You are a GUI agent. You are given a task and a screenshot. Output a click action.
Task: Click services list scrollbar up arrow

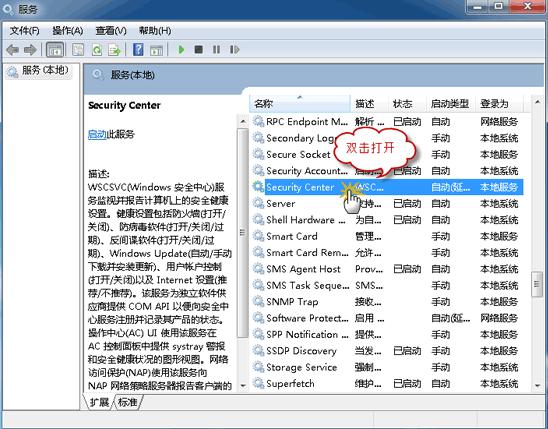537,102
